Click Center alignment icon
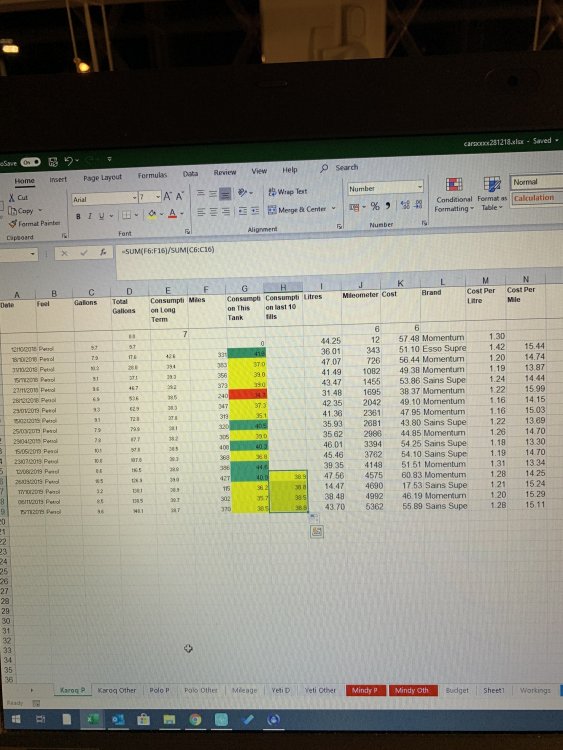563x750 pixels. pos(213,211)
